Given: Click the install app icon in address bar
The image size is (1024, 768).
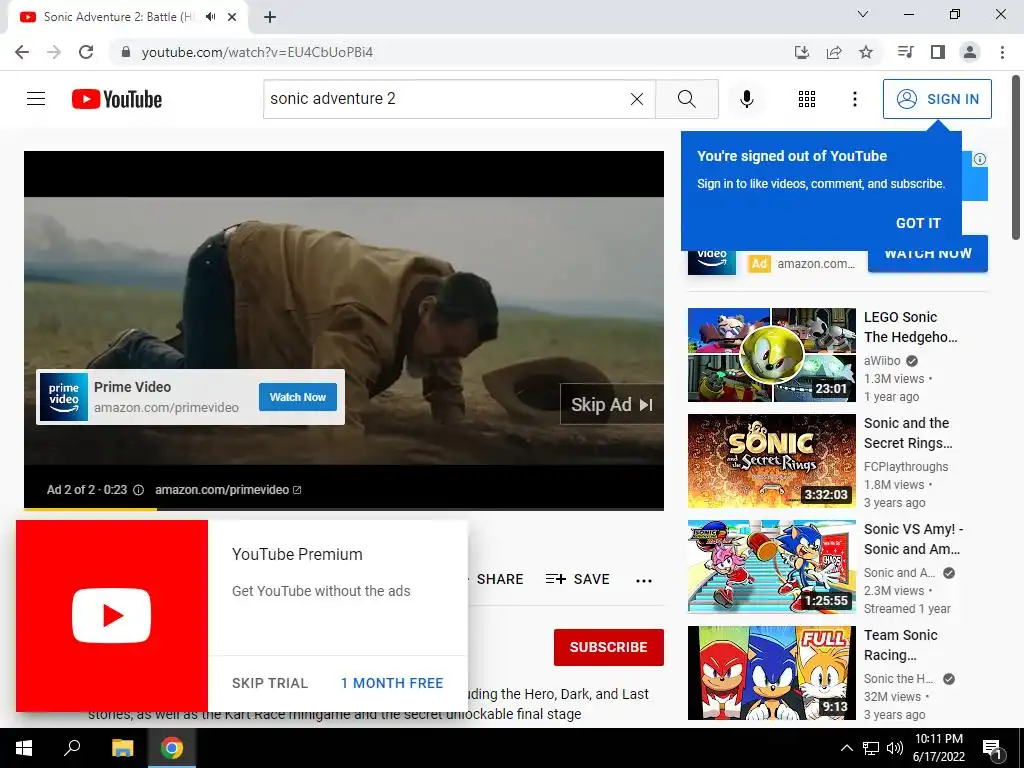Looking at the screenshot, I should (801, 52).
